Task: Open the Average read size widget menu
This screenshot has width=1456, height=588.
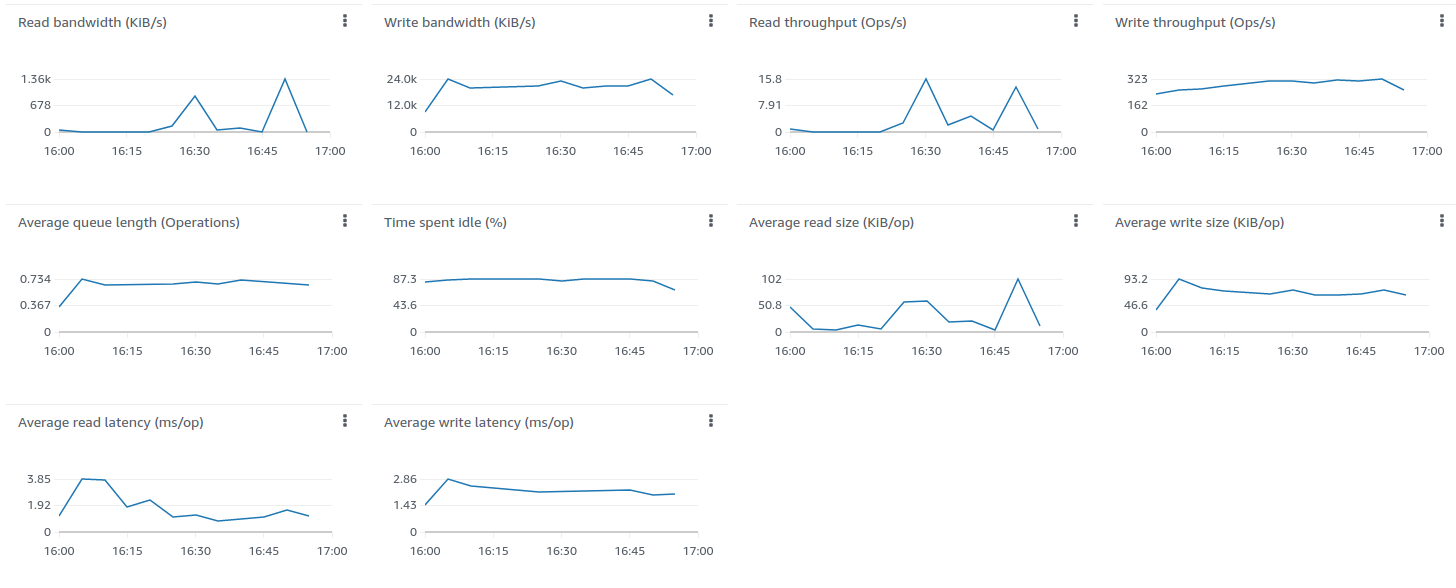Action: tap(1076, 221)
